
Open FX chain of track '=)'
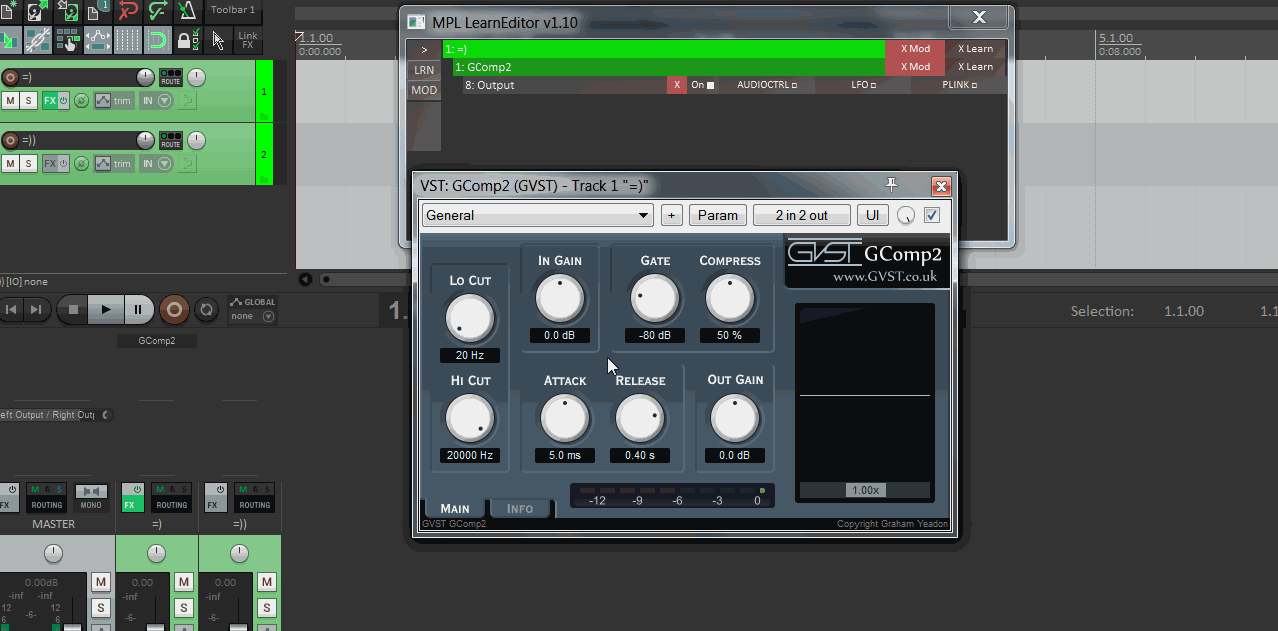[x=50, y=101]
